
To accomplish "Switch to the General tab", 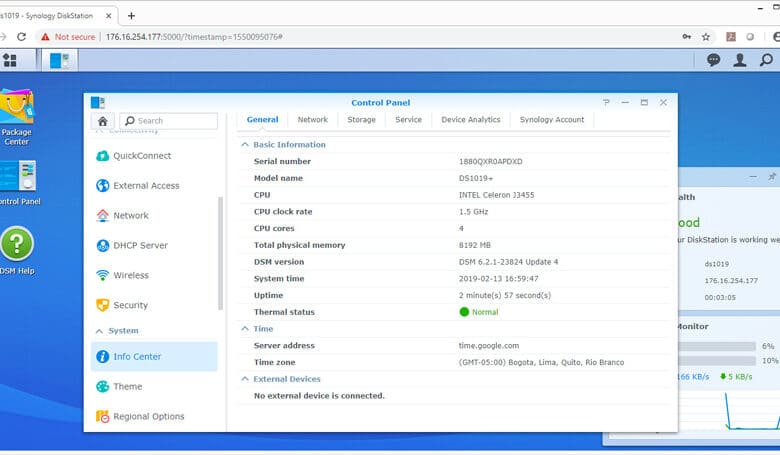I will (262, 120).
